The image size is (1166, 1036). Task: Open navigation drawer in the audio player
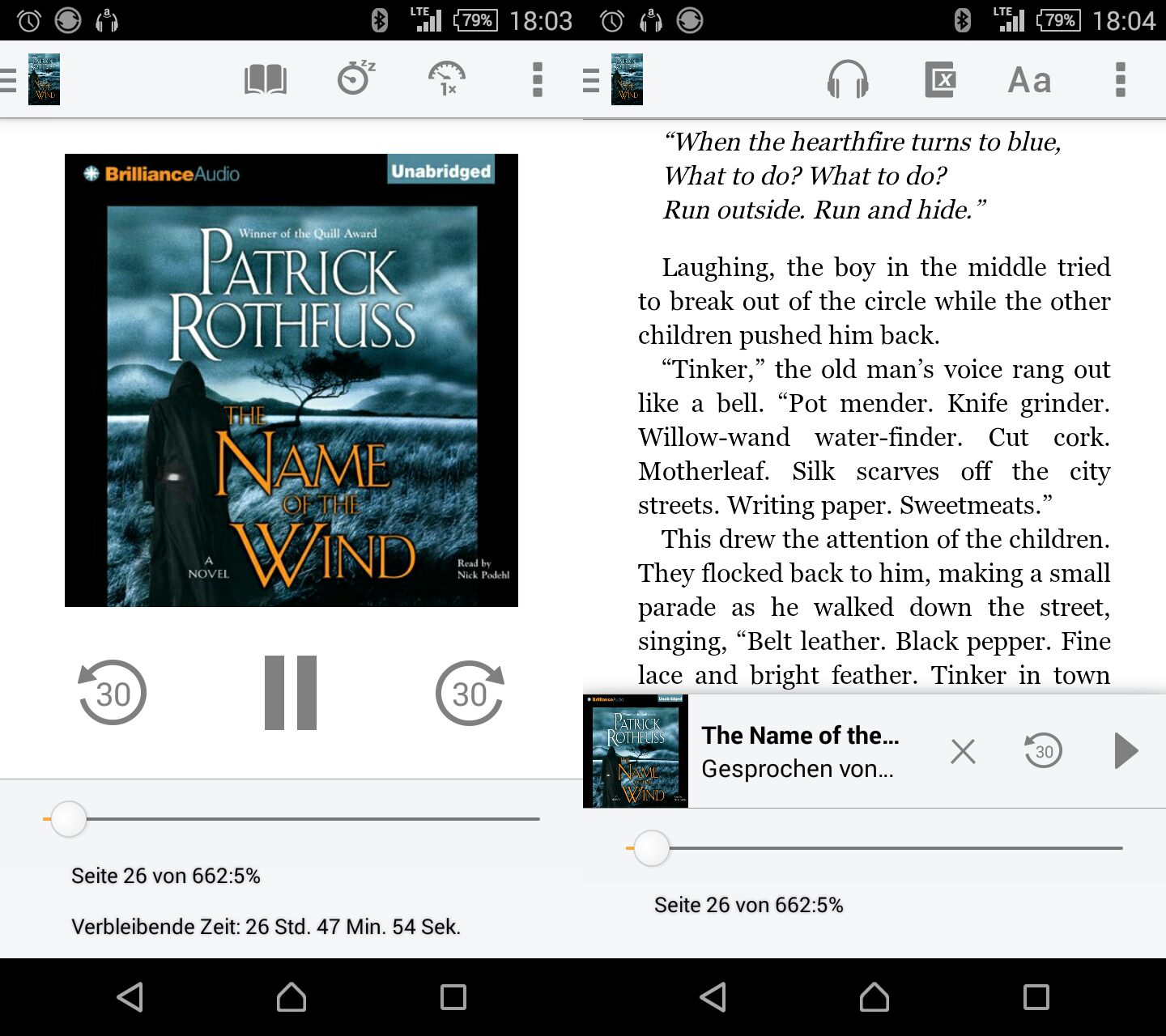[x=10, y=80]
